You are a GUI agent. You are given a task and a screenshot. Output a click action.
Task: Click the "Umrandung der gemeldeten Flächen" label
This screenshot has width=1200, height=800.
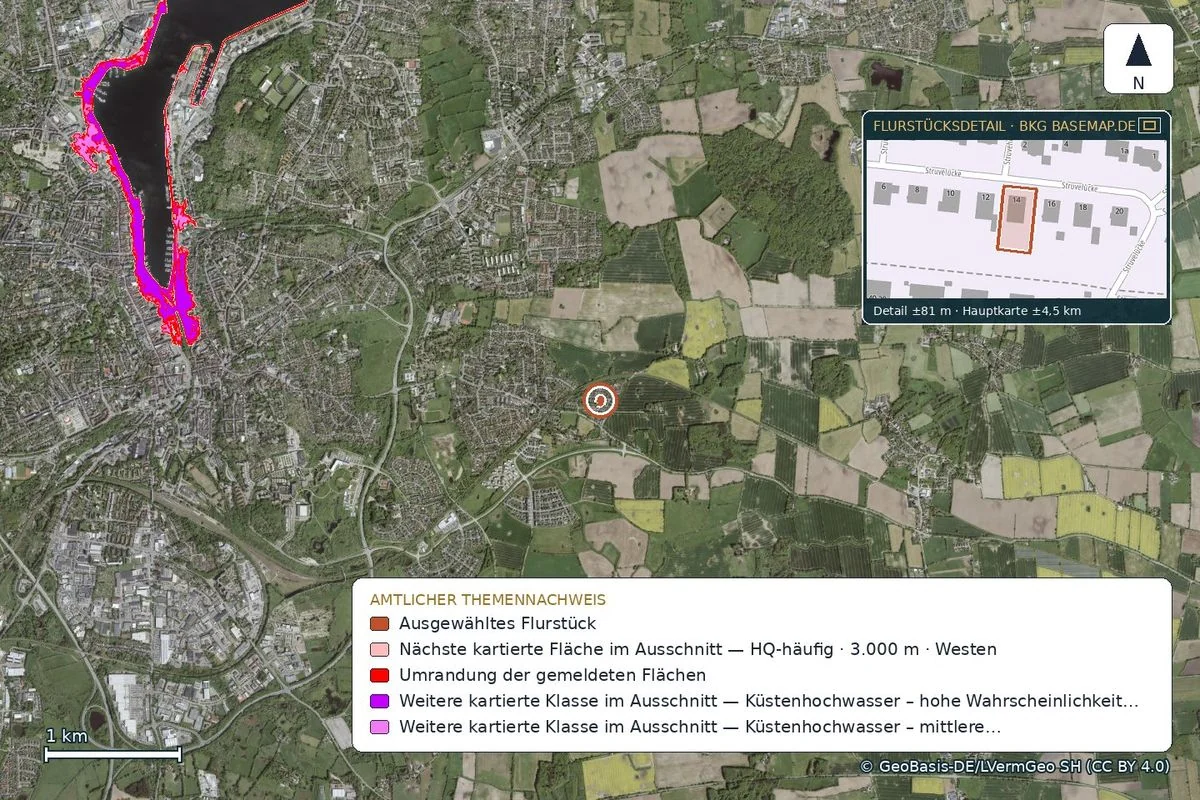coord(552,675)
